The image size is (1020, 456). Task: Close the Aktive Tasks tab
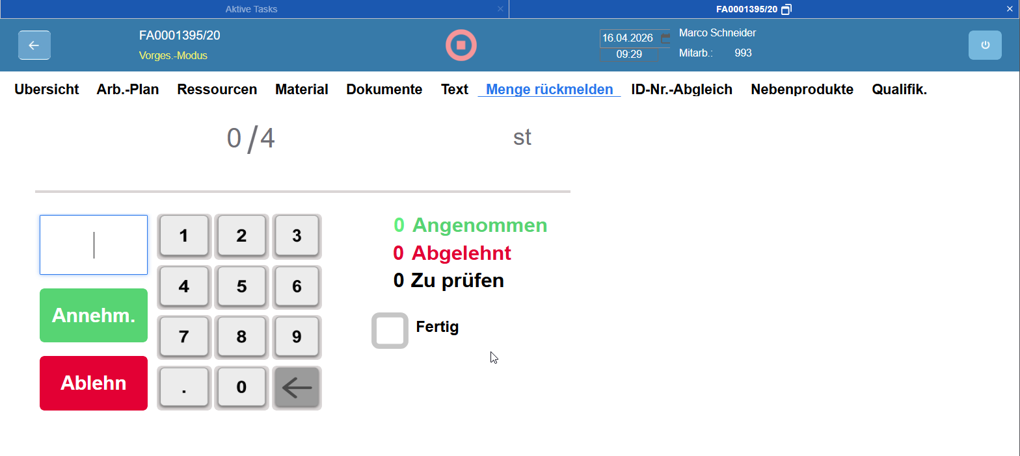(x=500, y=9)
